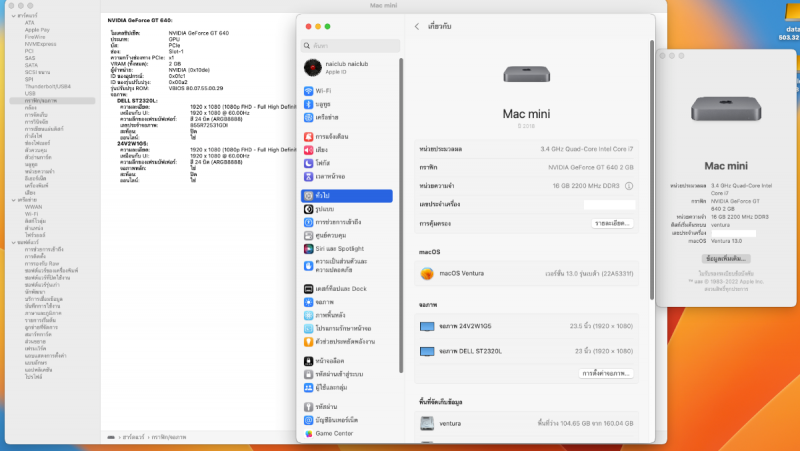800x451 pixels.
Task: Open the Notifications bell icon
Action: [308, 137]
